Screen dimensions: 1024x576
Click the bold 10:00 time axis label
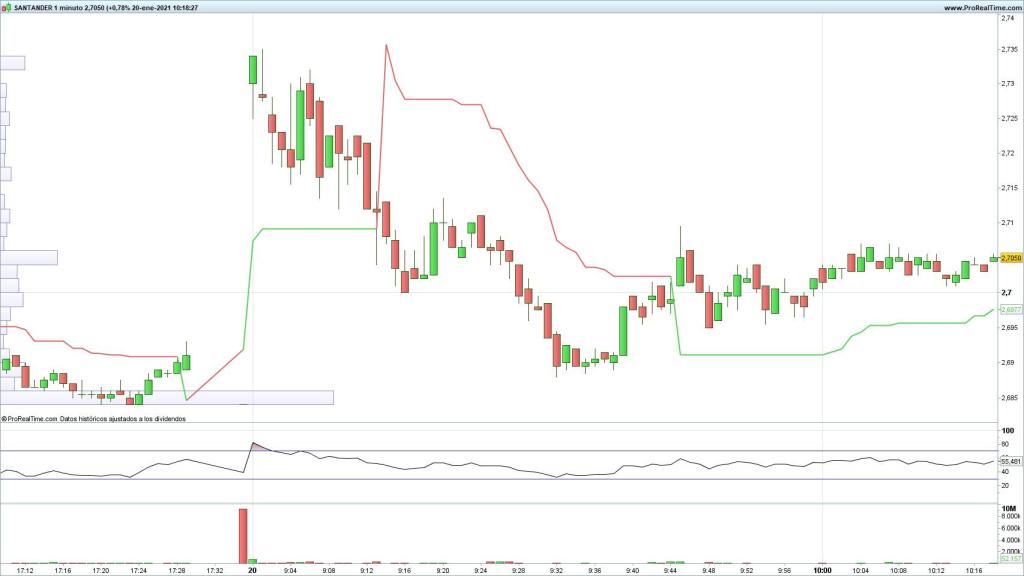822,571
